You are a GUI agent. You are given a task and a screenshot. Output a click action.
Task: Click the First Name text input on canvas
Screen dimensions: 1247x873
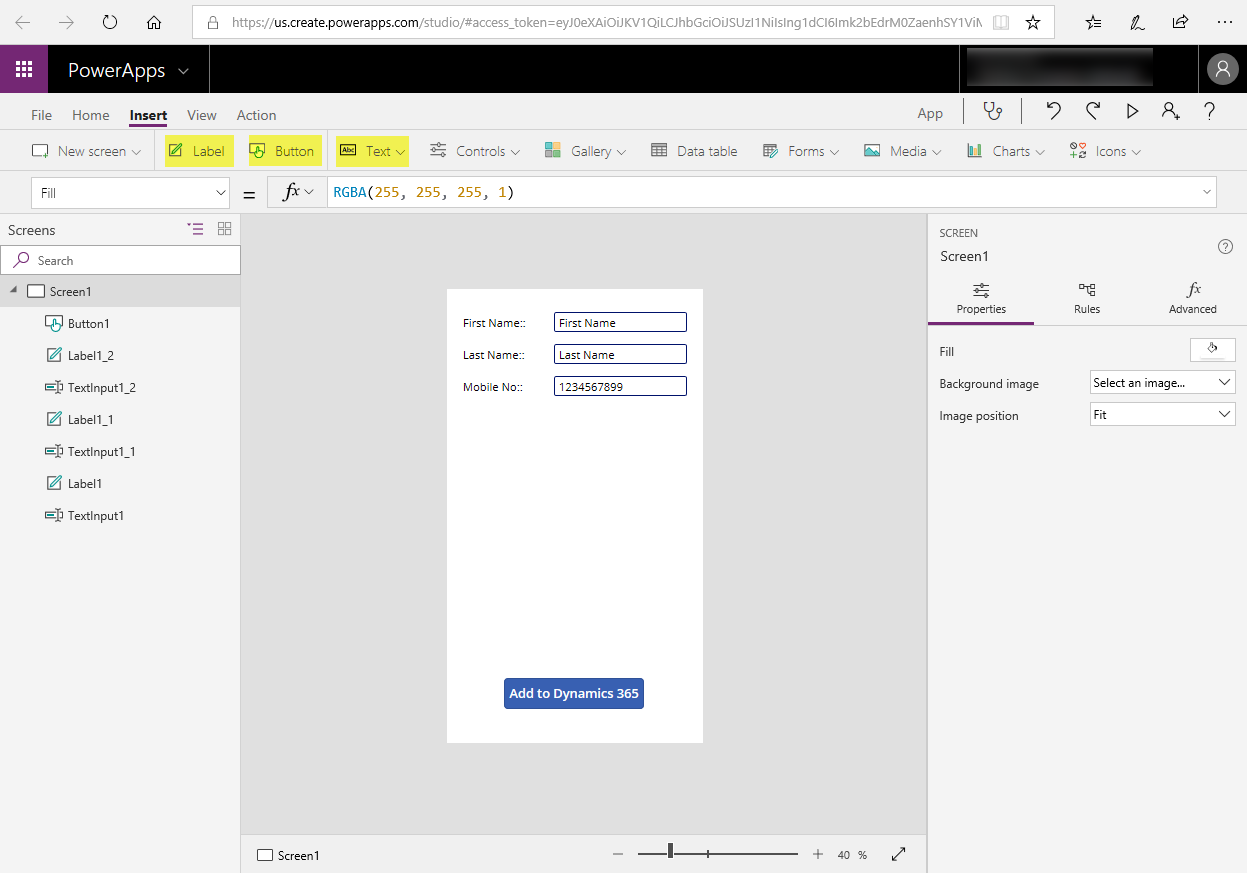(620, 322)
